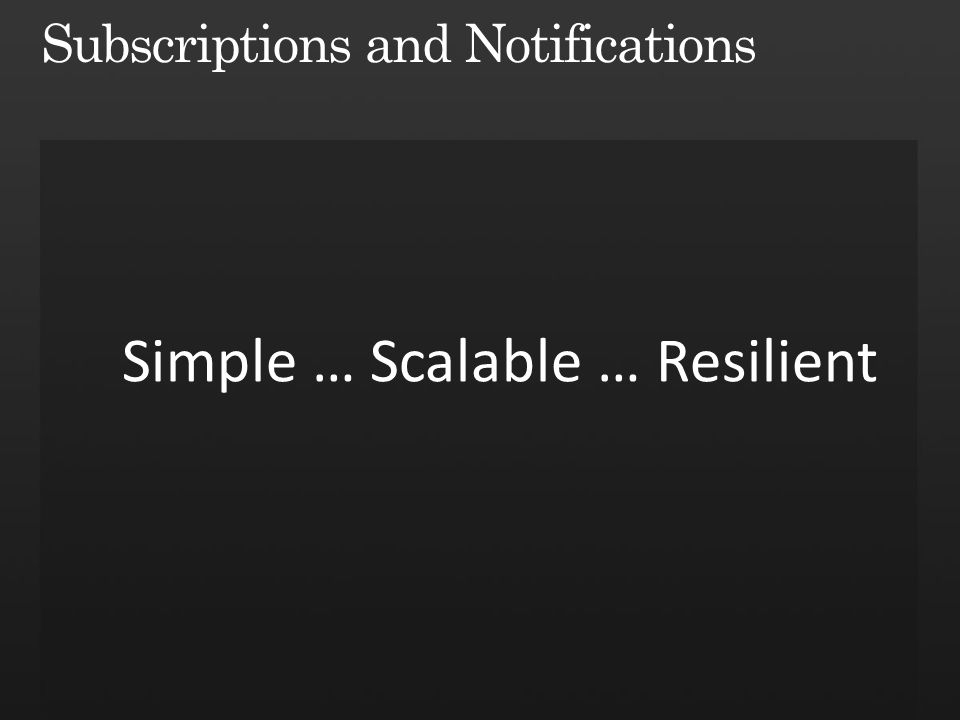Click the word "and" in the slide title
This screenshot has height=720, width=960.
(x=408, y=44)
